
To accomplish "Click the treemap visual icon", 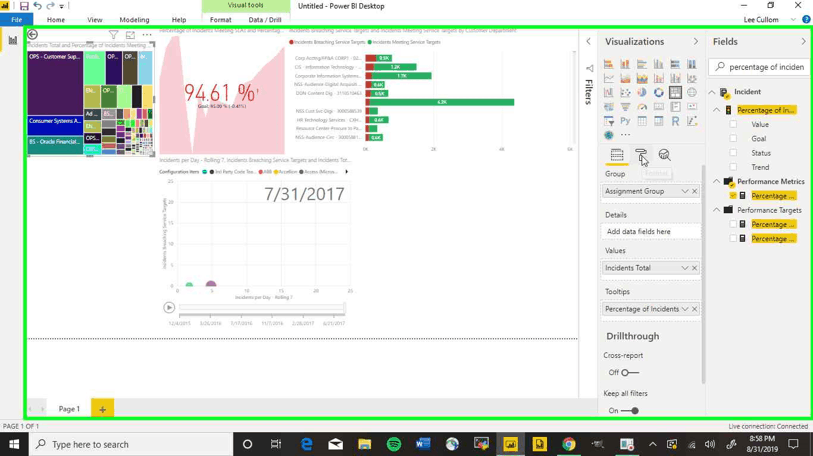I will 675,92.
